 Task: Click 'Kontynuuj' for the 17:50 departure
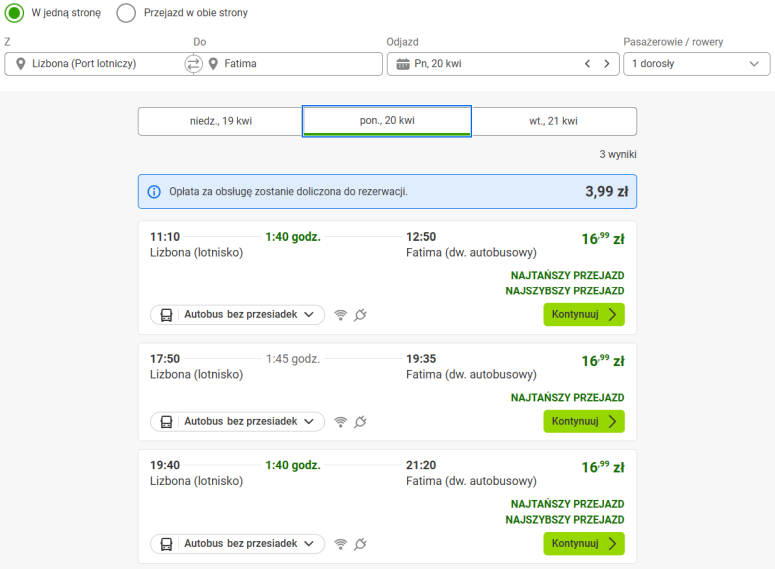[x=584, y=421]
